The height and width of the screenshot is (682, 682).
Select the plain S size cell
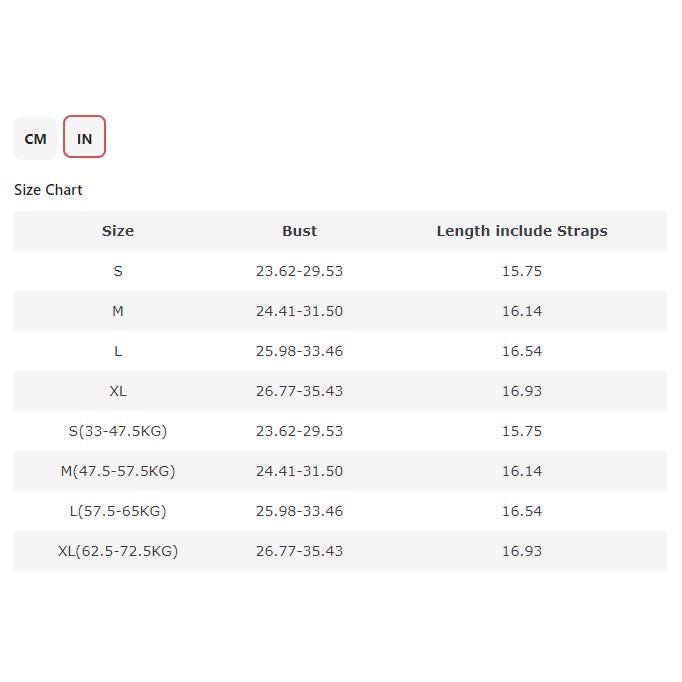(x=118, y=271)
